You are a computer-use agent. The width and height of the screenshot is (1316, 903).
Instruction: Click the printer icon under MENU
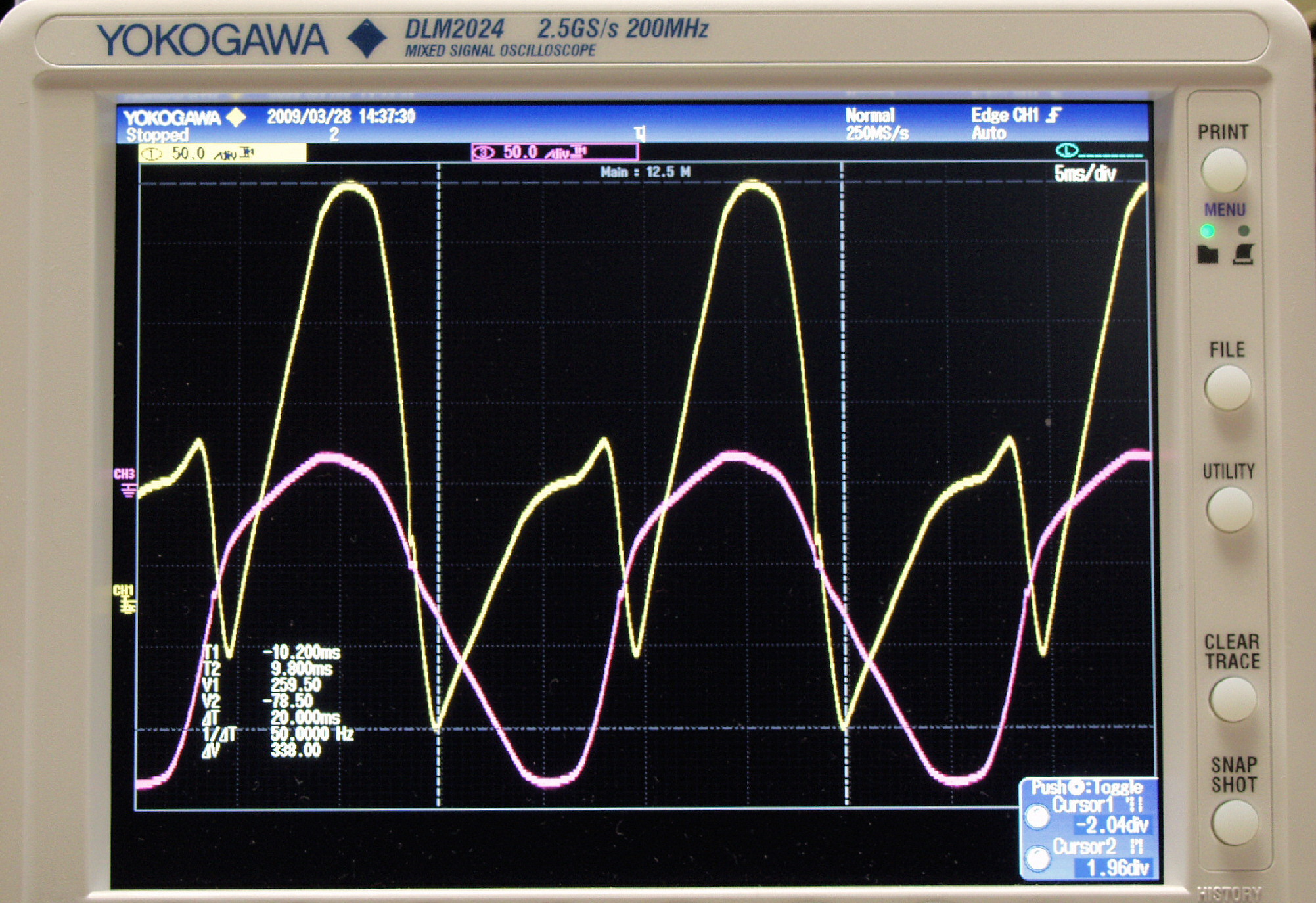[x=1243, y=254]
